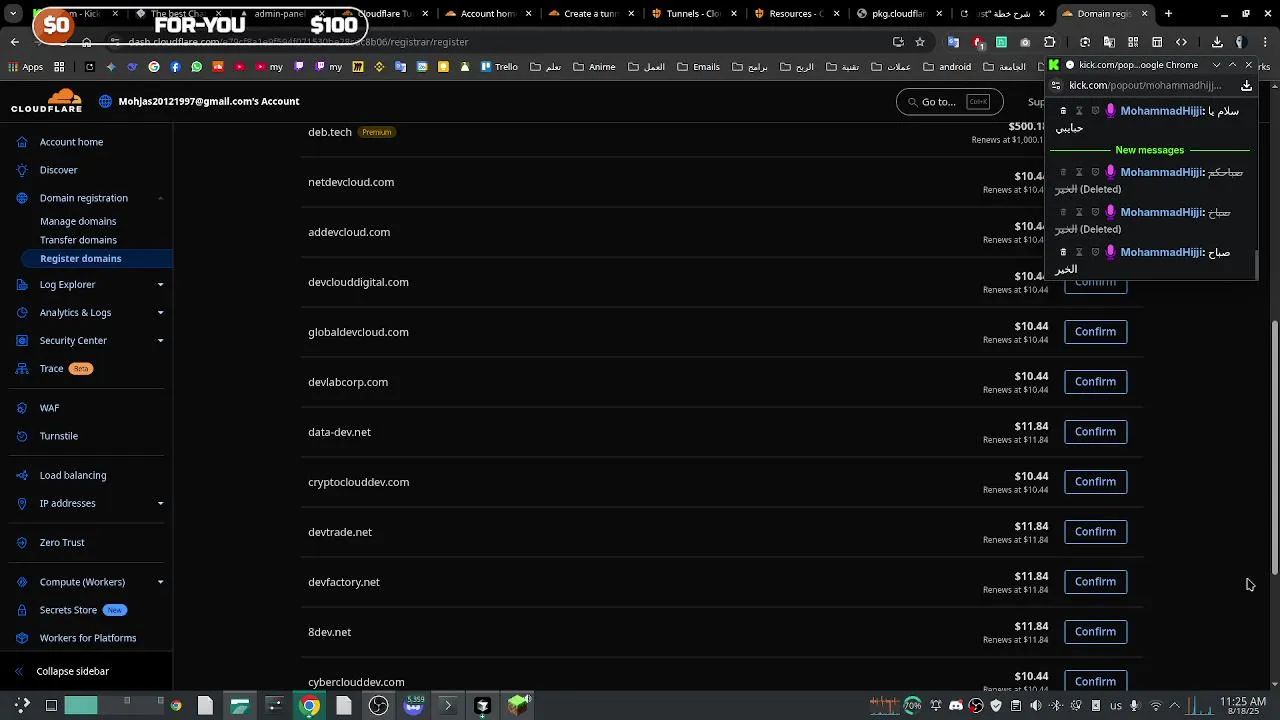Confirm globaldevcloud.com registration
Viewport: 1280px width, 720px height.
click(1095, 332)
